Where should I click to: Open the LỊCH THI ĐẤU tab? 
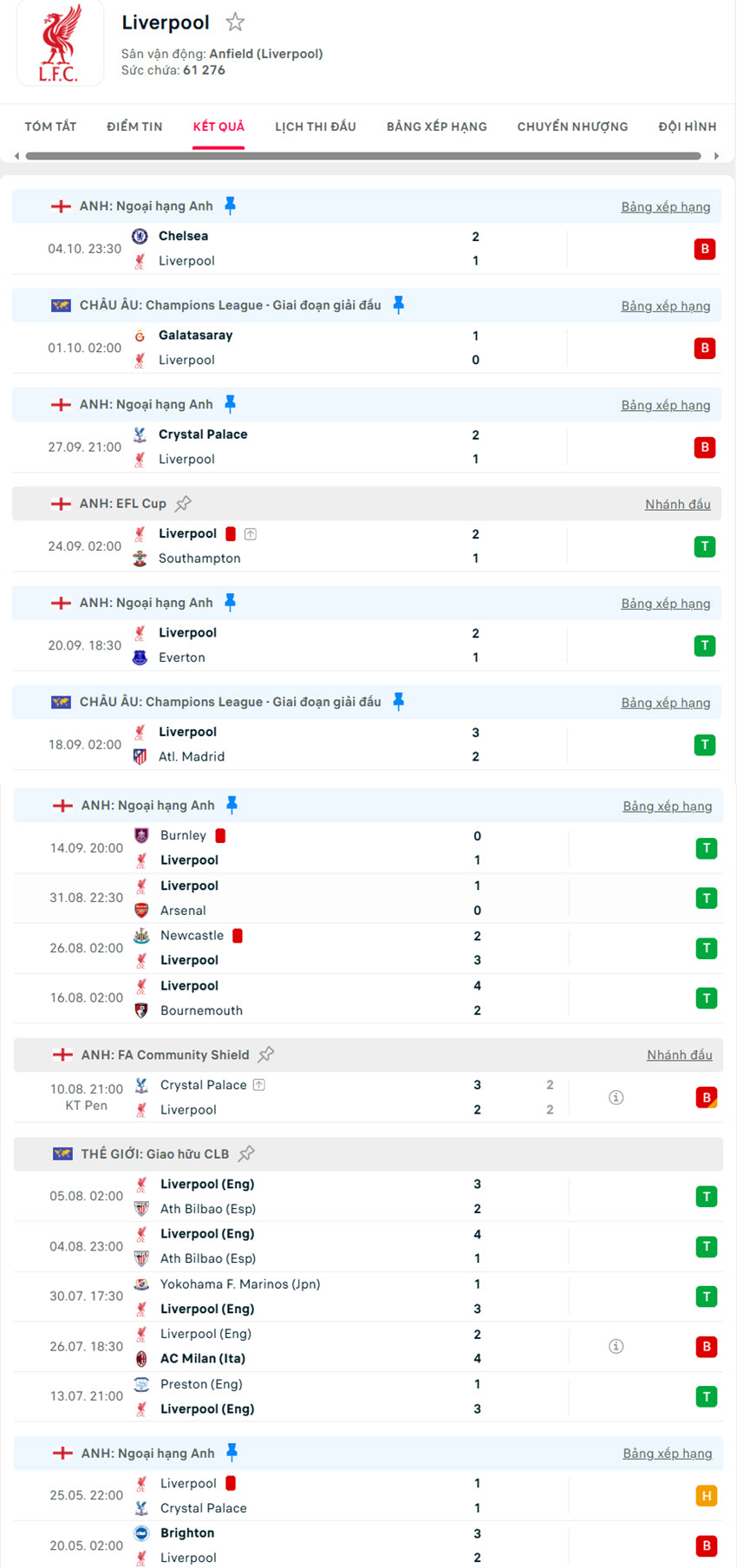(316, 127)
